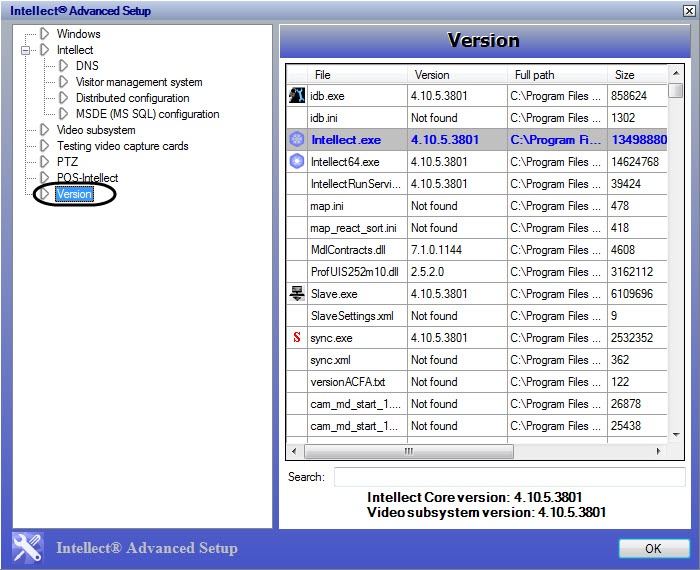Screen dimensions: 700x570
Task: Click version 7.1.0.1144 cell
Action: [x=457, y=250]
